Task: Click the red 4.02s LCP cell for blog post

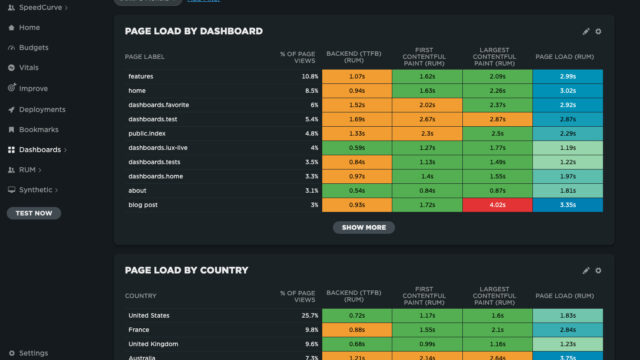Action: tap(497, 205)
